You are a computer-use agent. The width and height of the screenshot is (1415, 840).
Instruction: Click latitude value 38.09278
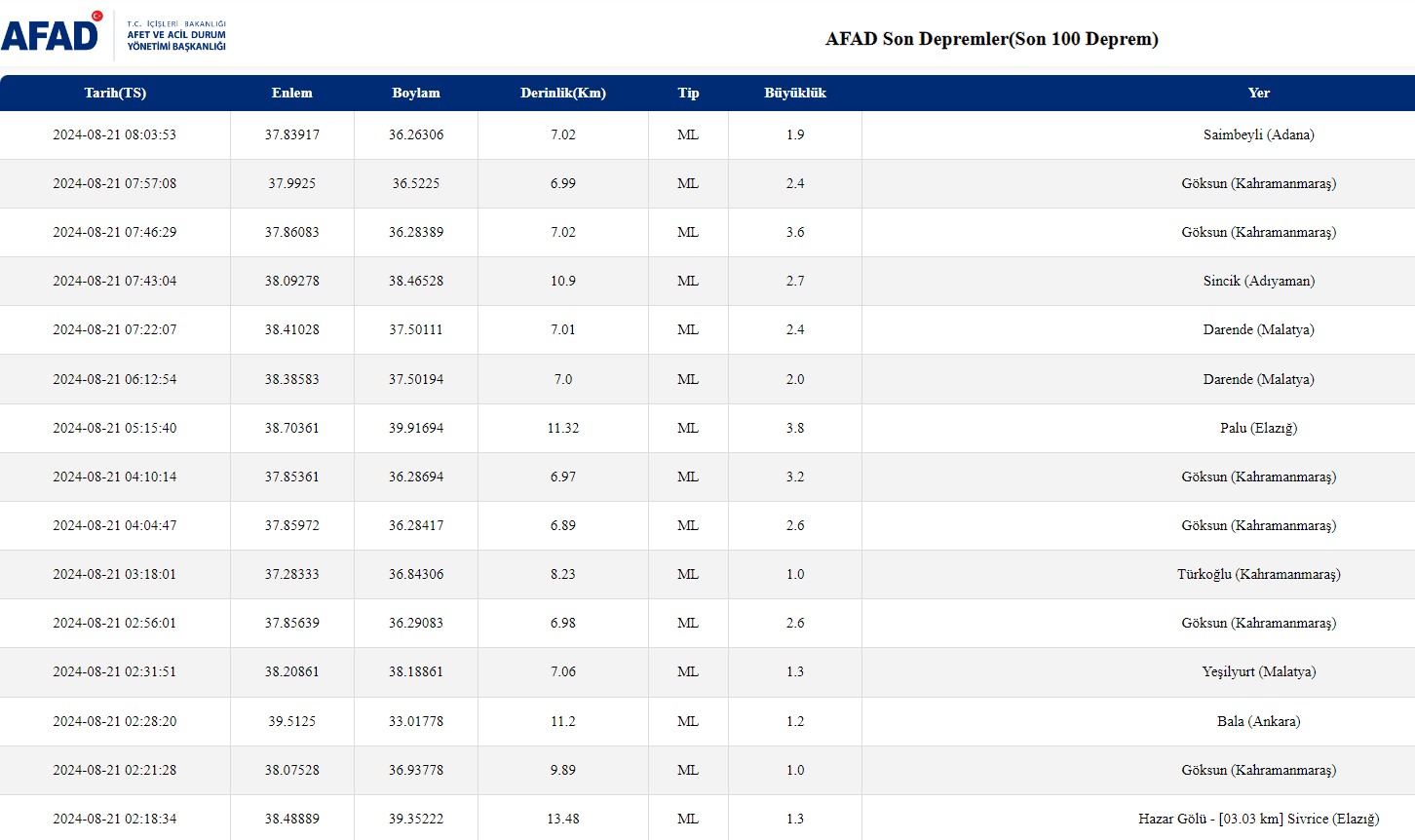click(x=292, y=281)
